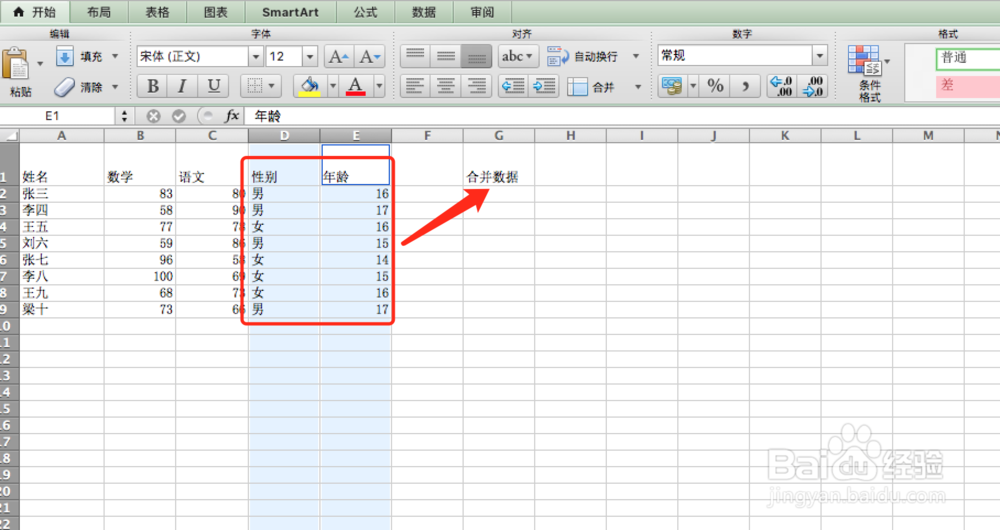This screenshot has height=530, width=1000.
Task: Select the 普通 cell style
Action: coord(968,57)
